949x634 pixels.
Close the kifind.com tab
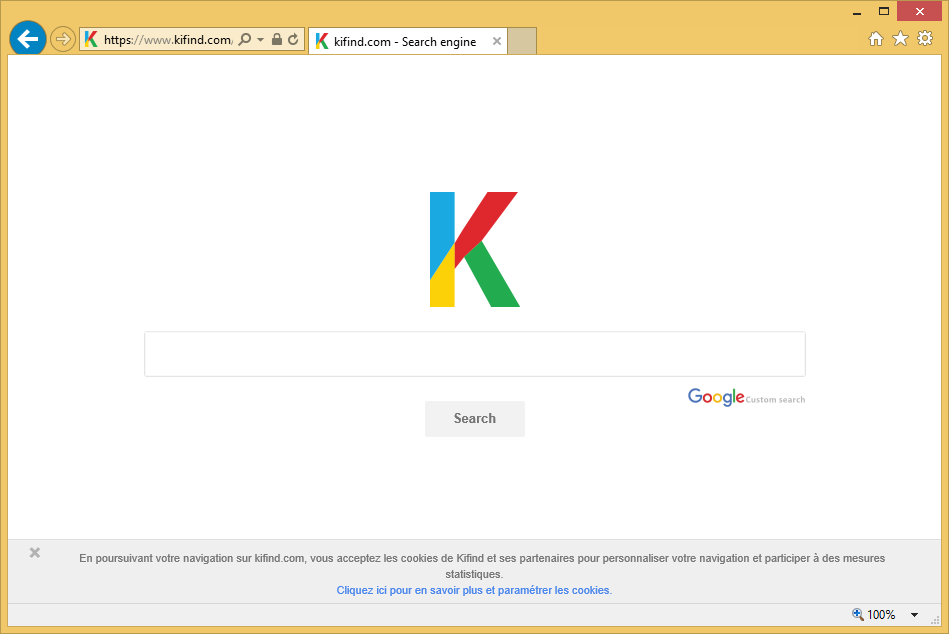pos(497,41)
